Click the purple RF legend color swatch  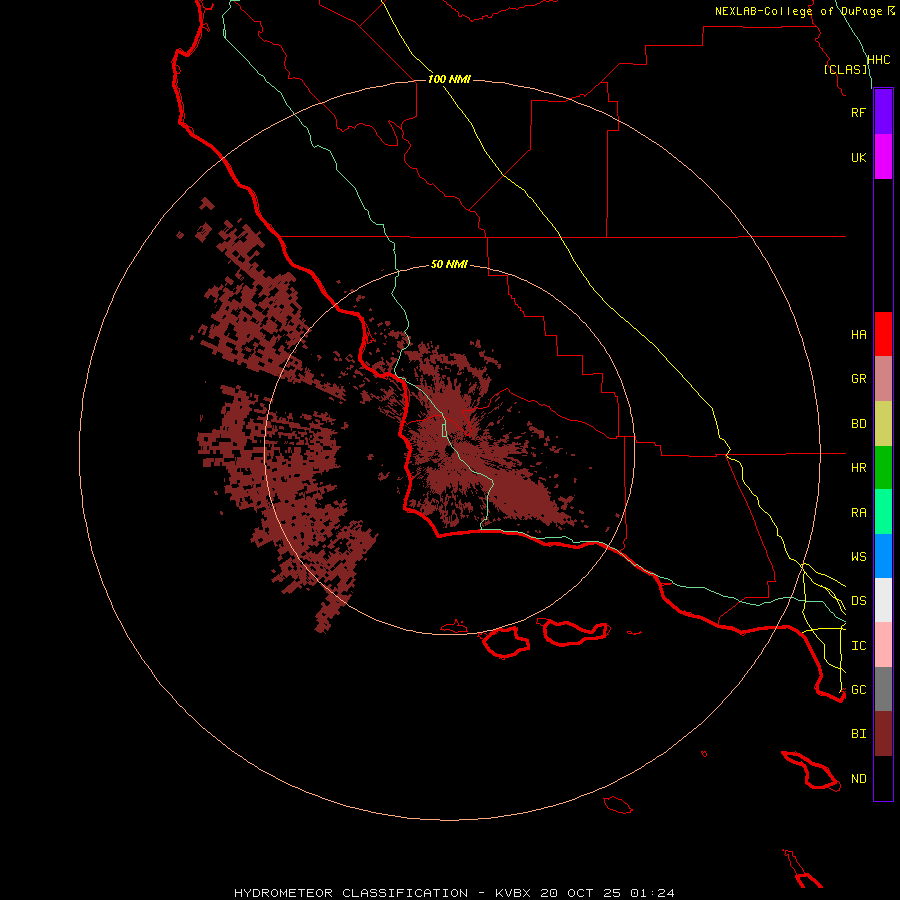(883, 112)
